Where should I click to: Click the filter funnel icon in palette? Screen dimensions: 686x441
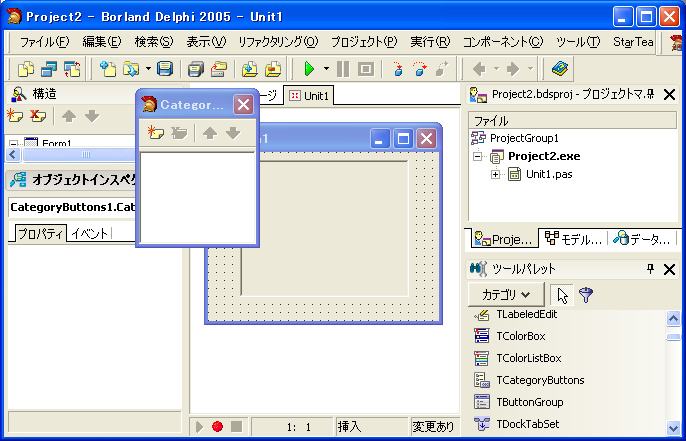[x=586, y=295]
